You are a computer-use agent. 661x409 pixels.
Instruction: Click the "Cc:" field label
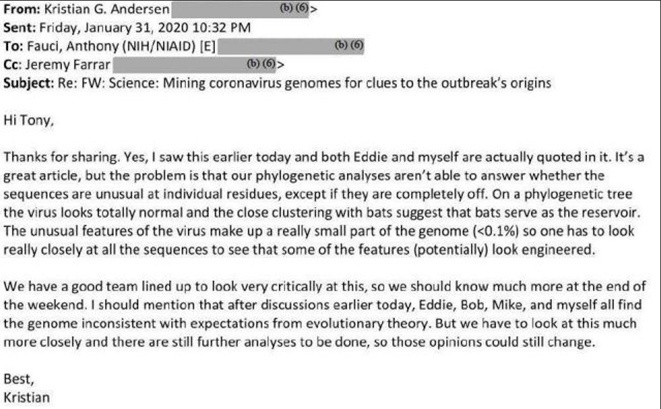[x=15, y=65]
